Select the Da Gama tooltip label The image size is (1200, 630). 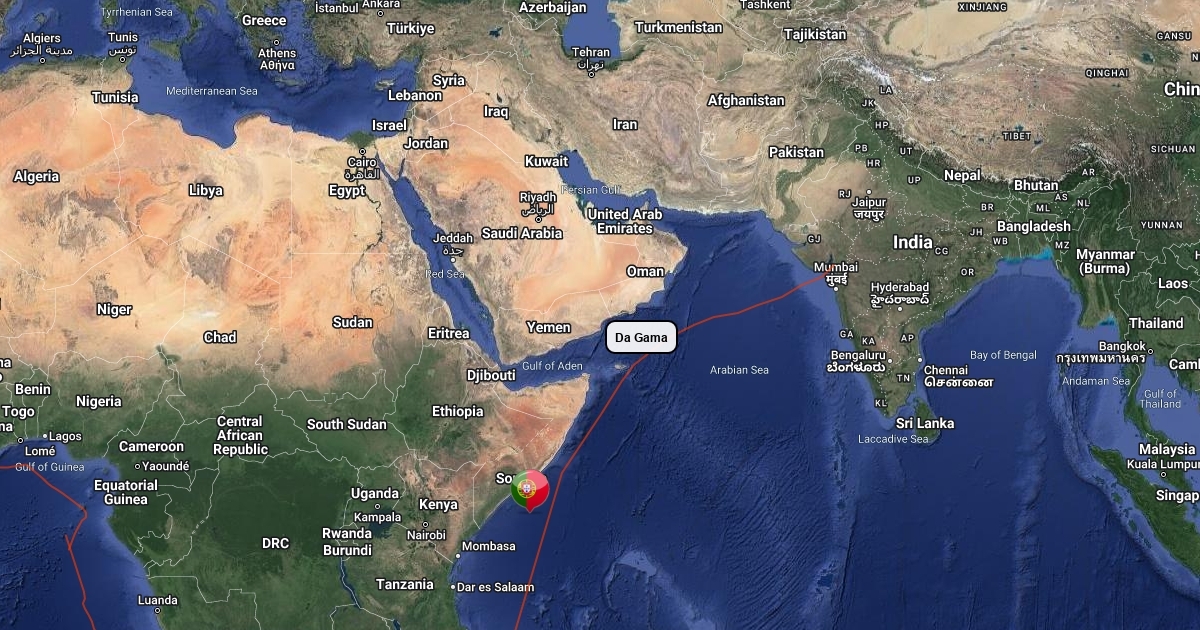pyautogui.click(x=641, y=338)
